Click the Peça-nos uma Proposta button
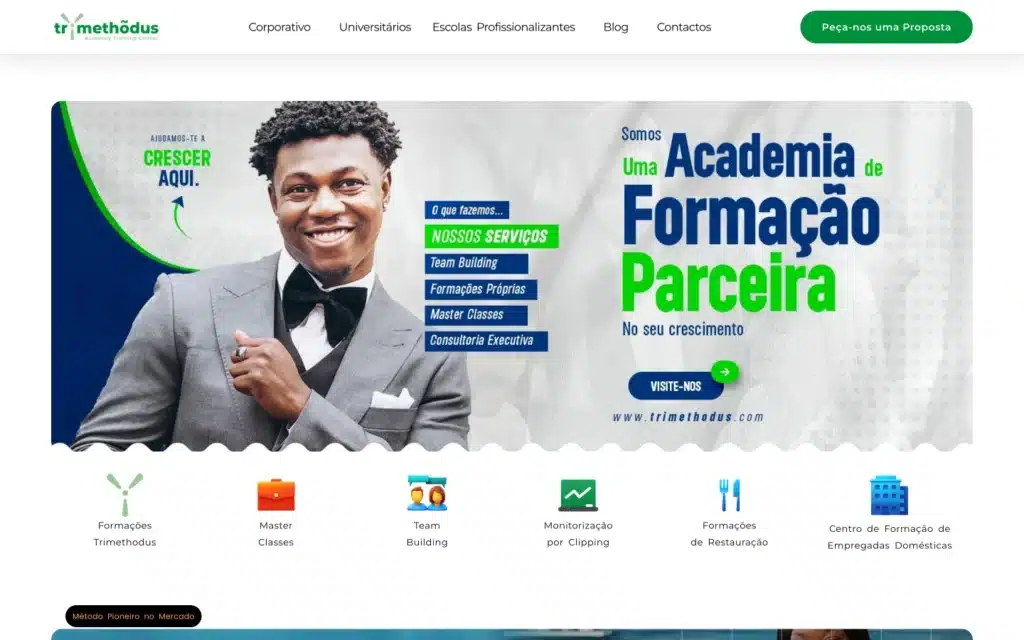Image resolution: width=1024 pixels, height=640 pixels. pyautogui.click(x=886, y=27)
